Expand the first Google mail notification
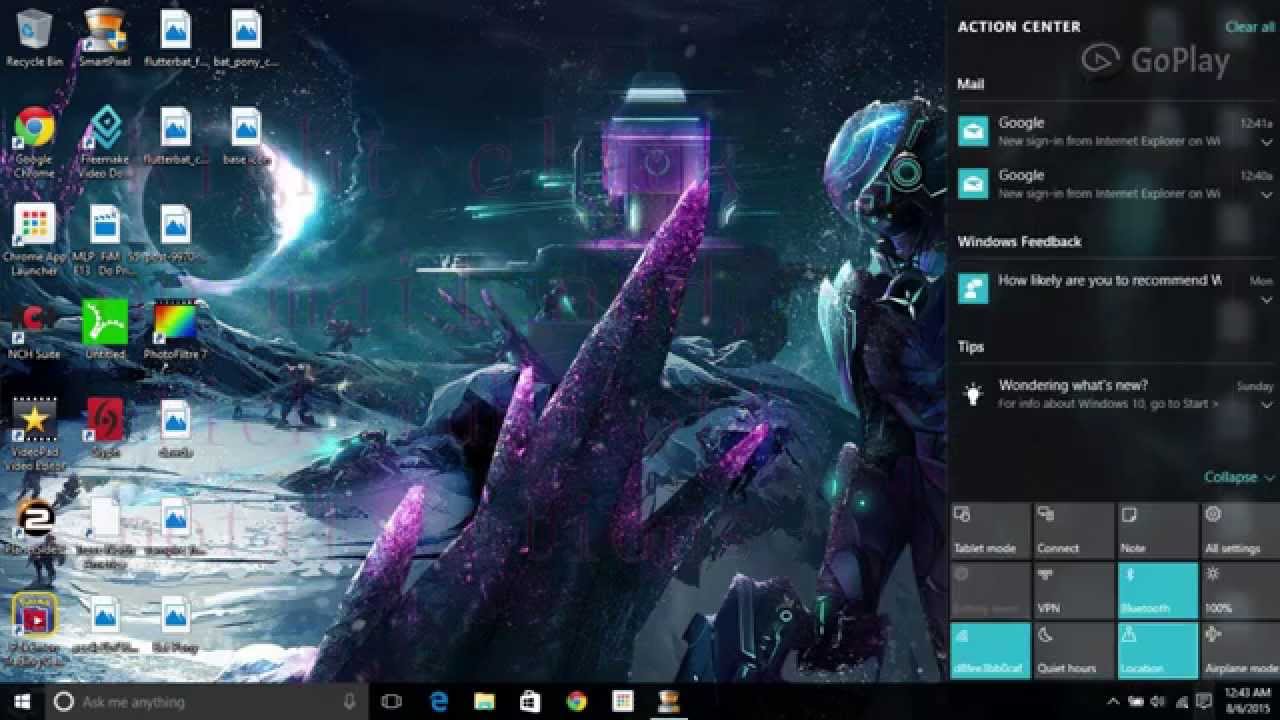The height and width of the screenshot is (720, 1280). (1267, 142)
